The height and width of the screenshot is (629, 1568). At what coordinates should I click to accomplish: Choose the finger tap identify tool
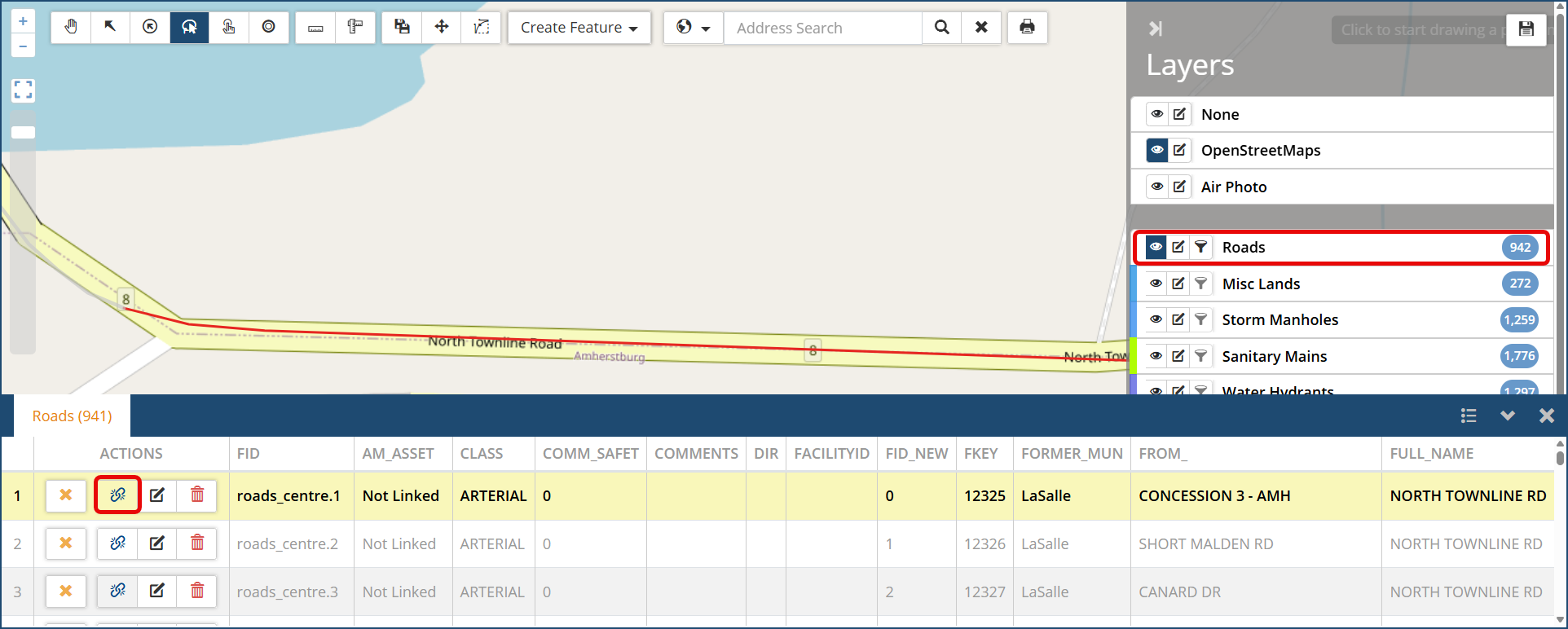pos(229,27)
